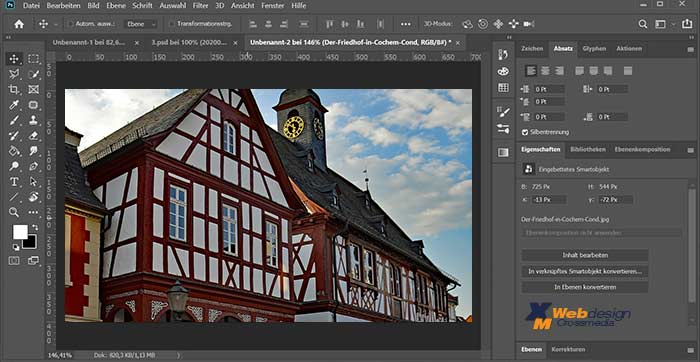Open the Swatches grid panel icon

tap(503, 87)
